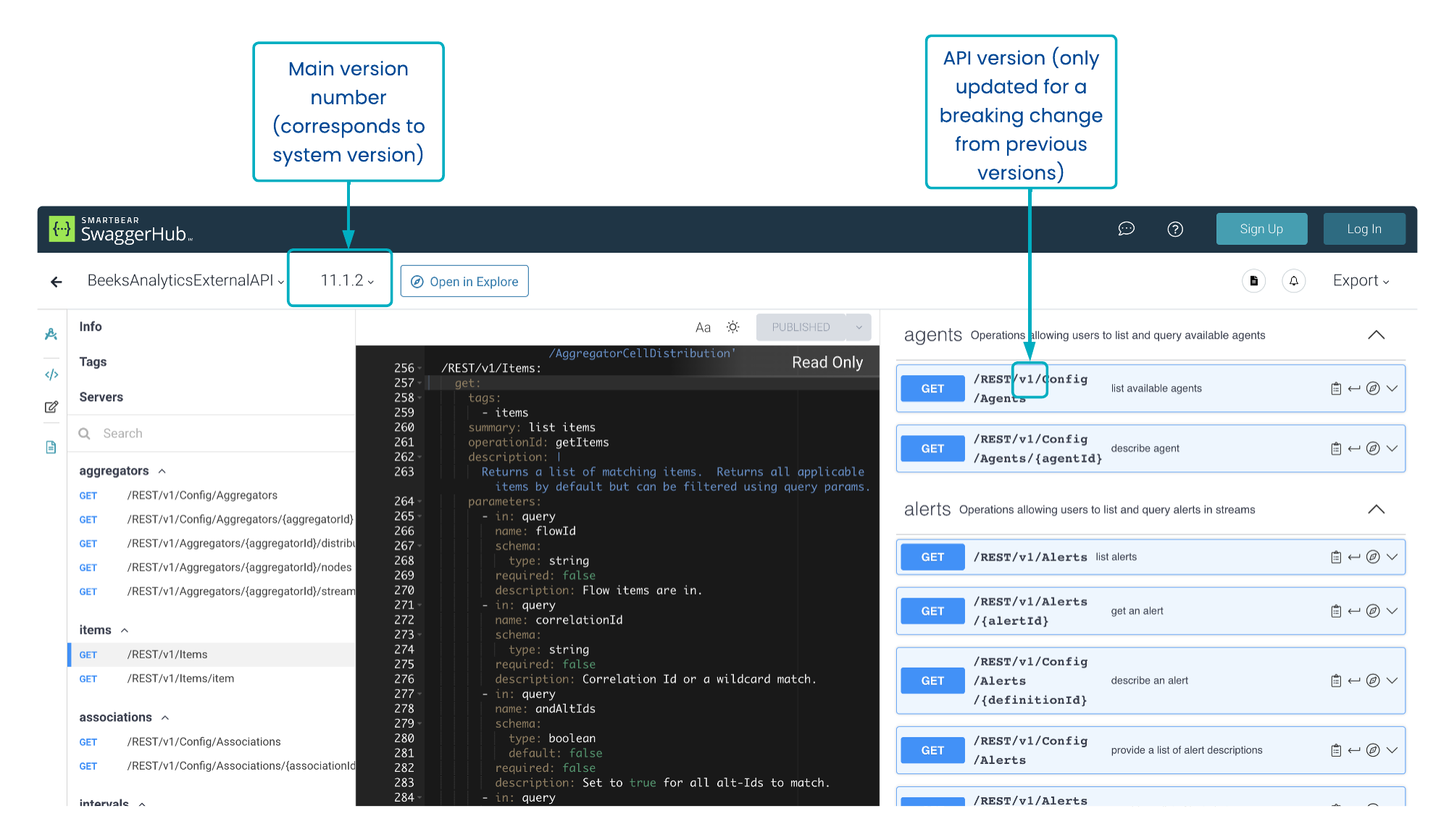Open the help question mark icon
The image size is (1449, 840).
pos(1175,229)
